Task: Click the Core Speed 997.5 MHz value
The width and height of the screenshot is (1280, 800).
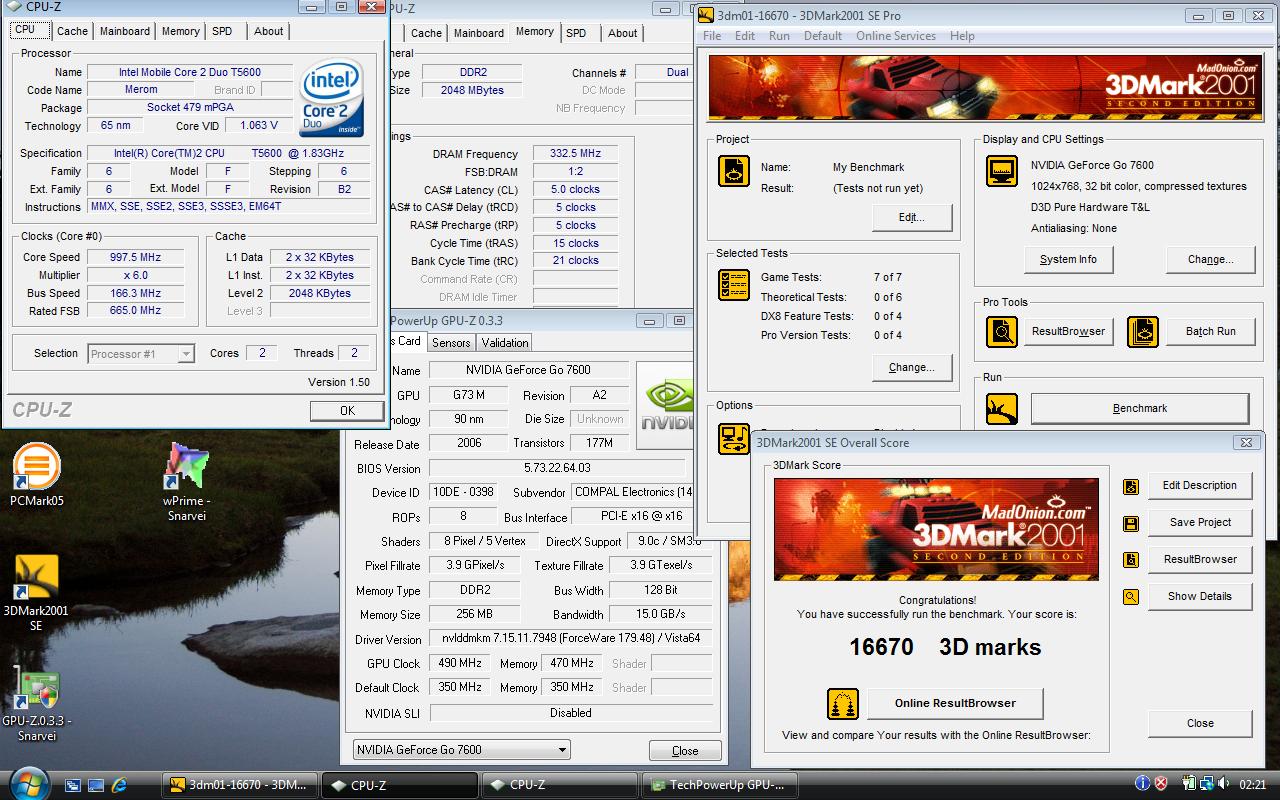Action: point(135,257)
